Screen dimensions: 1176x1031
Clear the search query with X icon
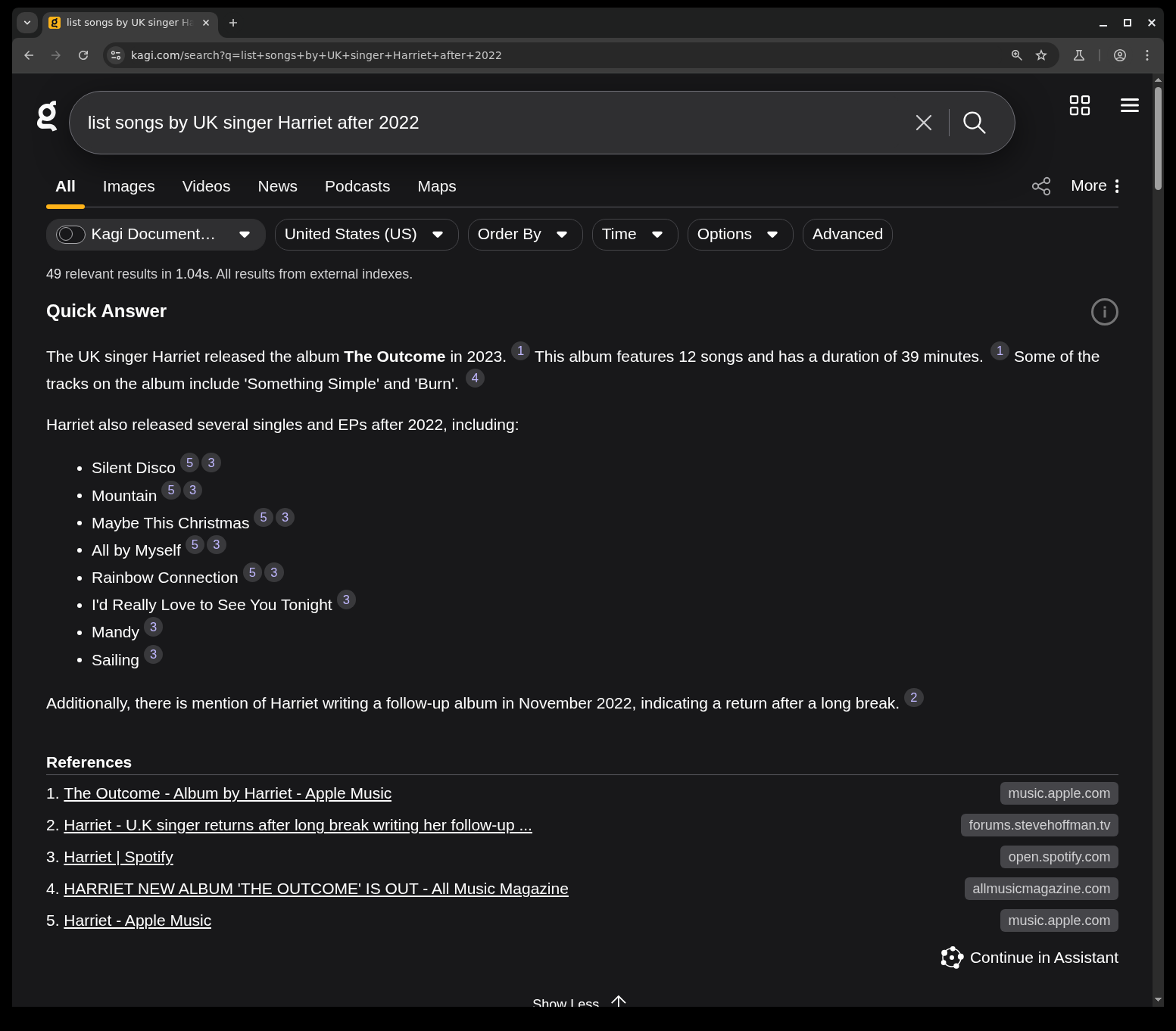923,123
